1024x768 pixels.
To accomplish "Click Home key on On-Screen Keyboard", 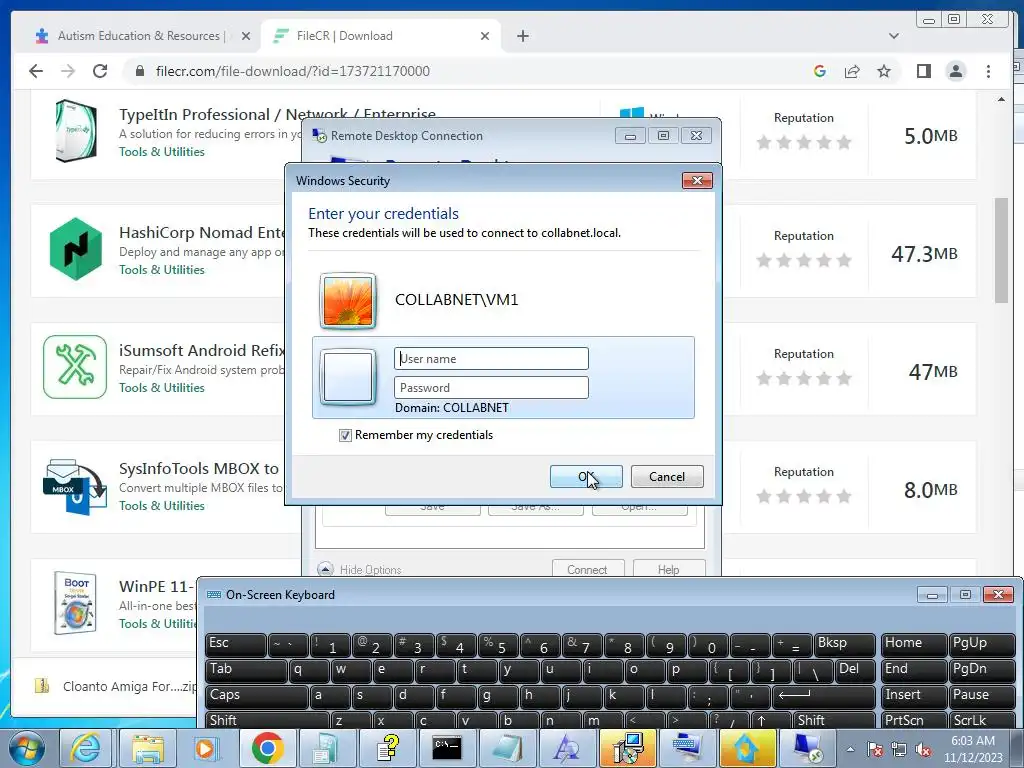I will 913,645.
